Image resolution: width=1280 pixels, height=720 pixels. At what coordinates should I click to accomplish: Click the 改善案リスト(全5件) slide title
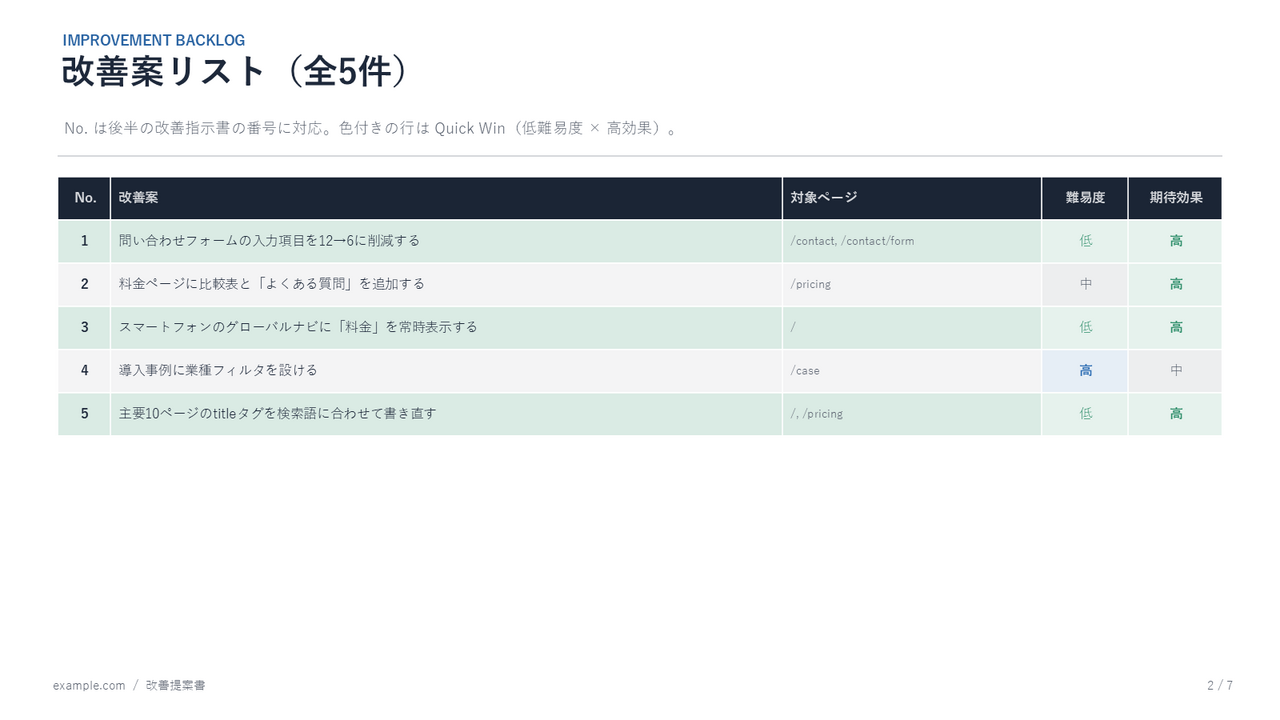[x=237, y=72]
